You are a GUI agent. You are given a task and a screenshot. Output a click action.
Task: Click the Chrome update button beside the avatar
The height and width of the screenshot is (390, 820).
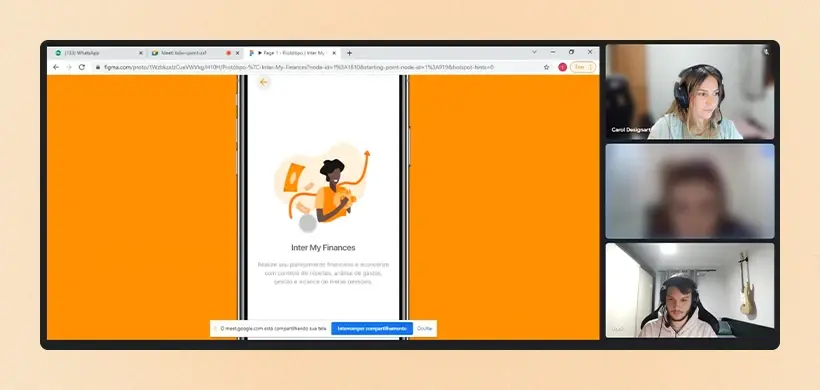pos(583,67)
